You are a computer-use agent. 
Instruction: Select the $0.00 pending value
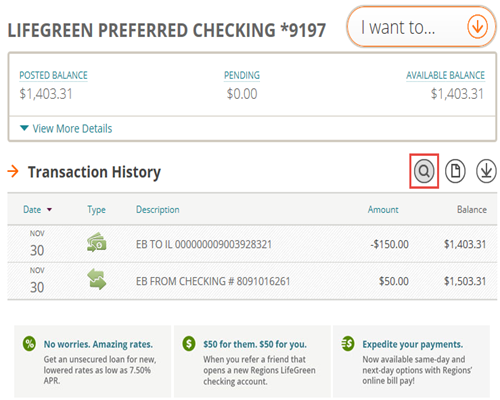pos(242,94)
